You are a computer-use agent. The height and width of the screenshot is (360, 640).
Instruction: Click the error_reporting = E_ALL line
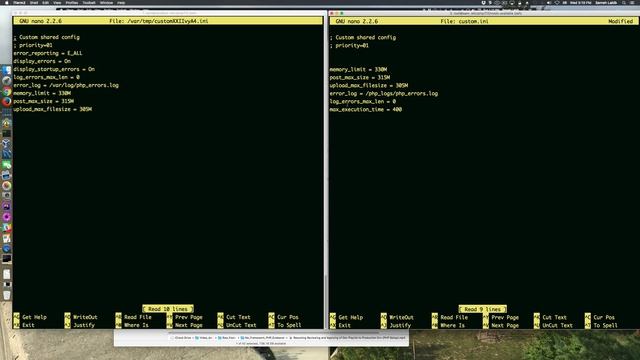pos(48,53)
